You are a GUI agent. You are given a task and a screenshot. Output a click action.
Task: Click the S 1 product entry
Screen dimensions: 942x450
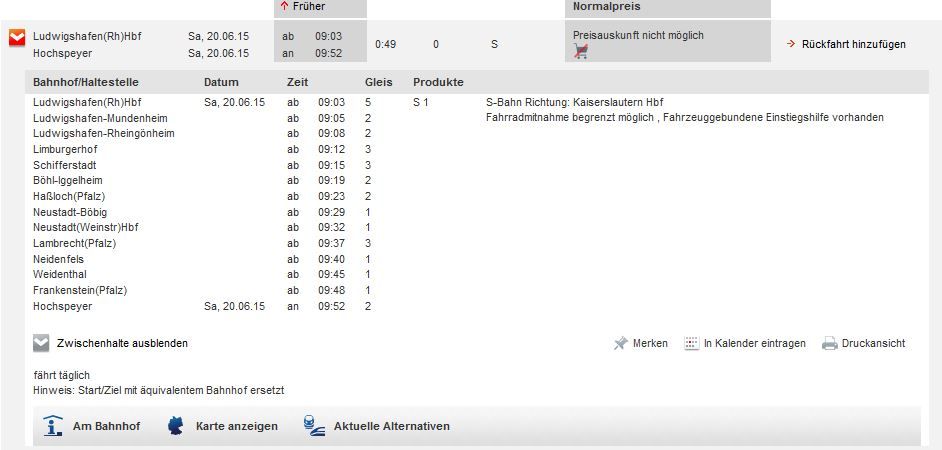[x=421, y=102]
